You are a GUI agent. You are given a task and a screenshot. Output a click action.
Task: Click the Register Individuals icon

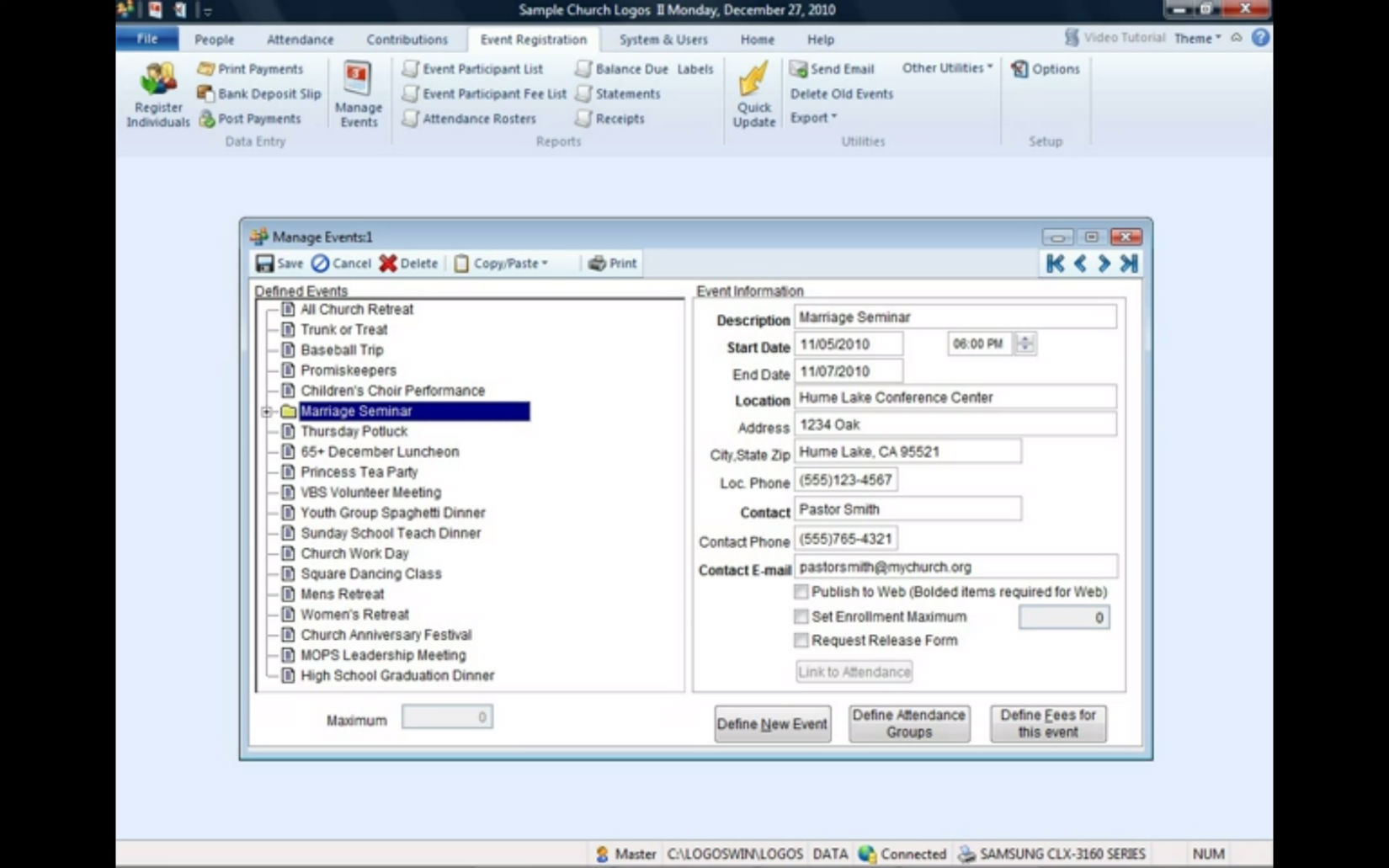point(157,93)
